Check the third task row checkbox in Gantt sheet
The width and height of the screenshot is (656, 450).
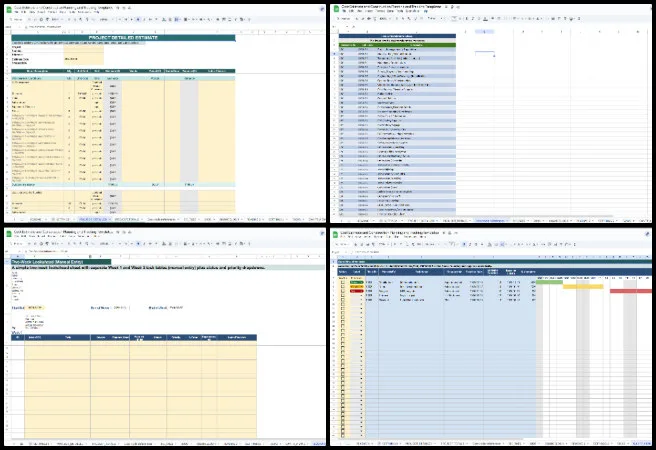pos(342,292)
